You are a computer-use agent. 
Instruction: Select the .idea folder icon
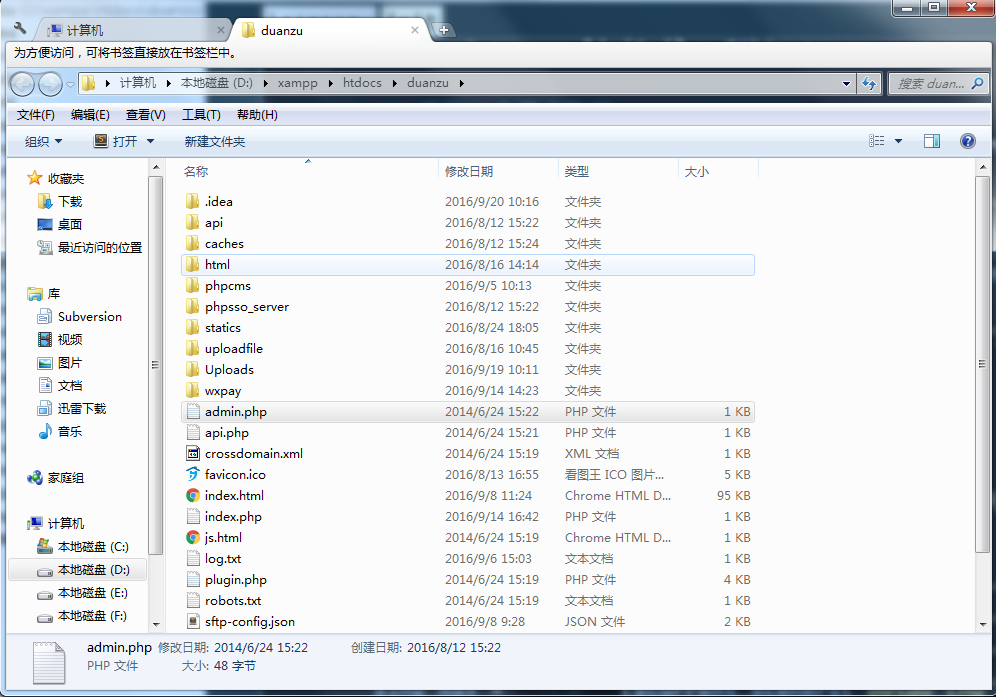coord(192,201)
